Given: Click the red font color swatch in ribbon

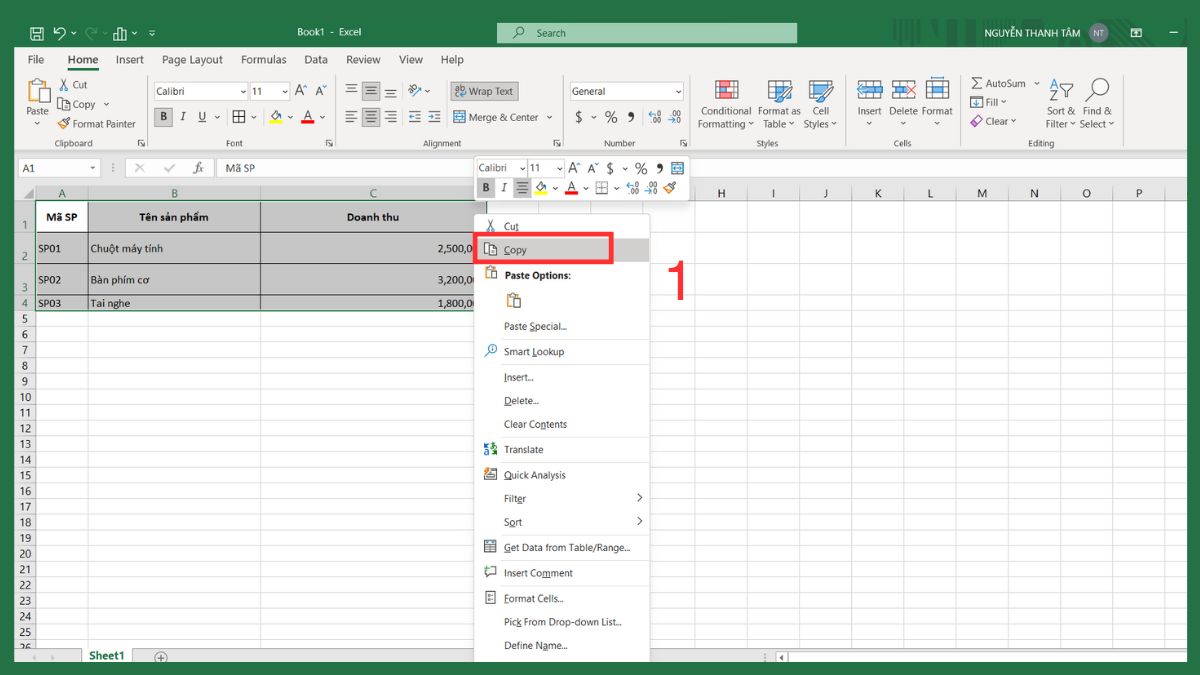Looking at the screenshot, I should click(307, 117).
